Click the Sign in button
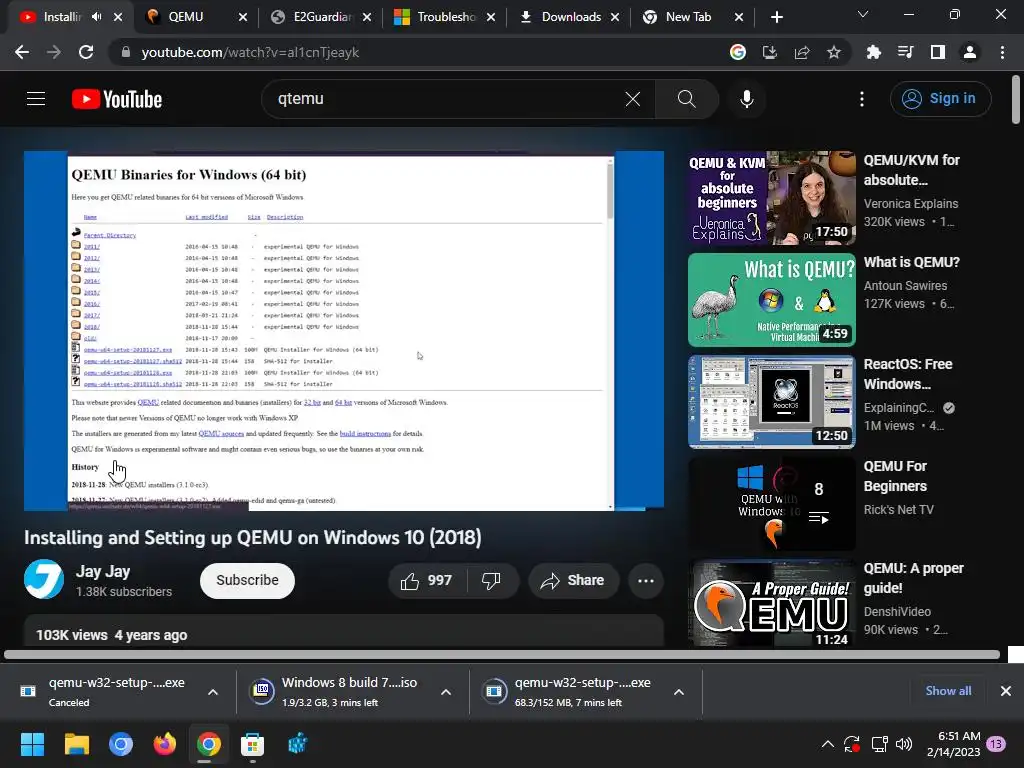 pos(940,99)
